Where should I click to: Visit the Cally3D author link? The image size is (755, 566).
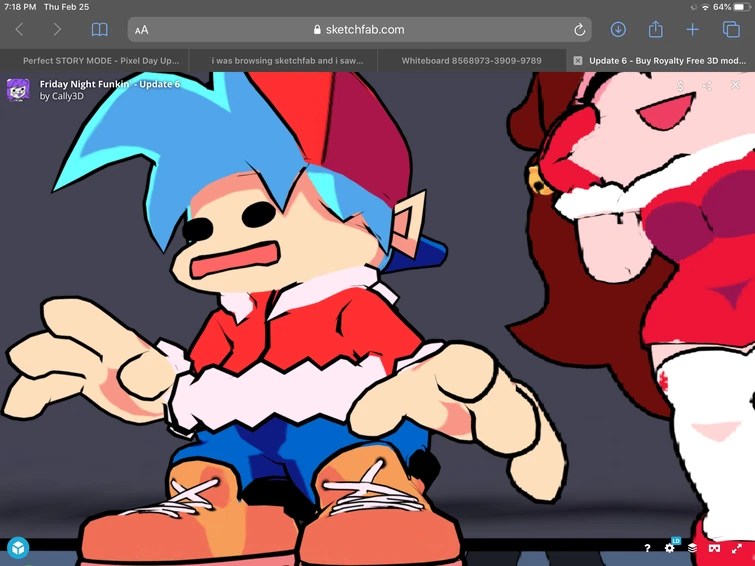pos(67,96)
